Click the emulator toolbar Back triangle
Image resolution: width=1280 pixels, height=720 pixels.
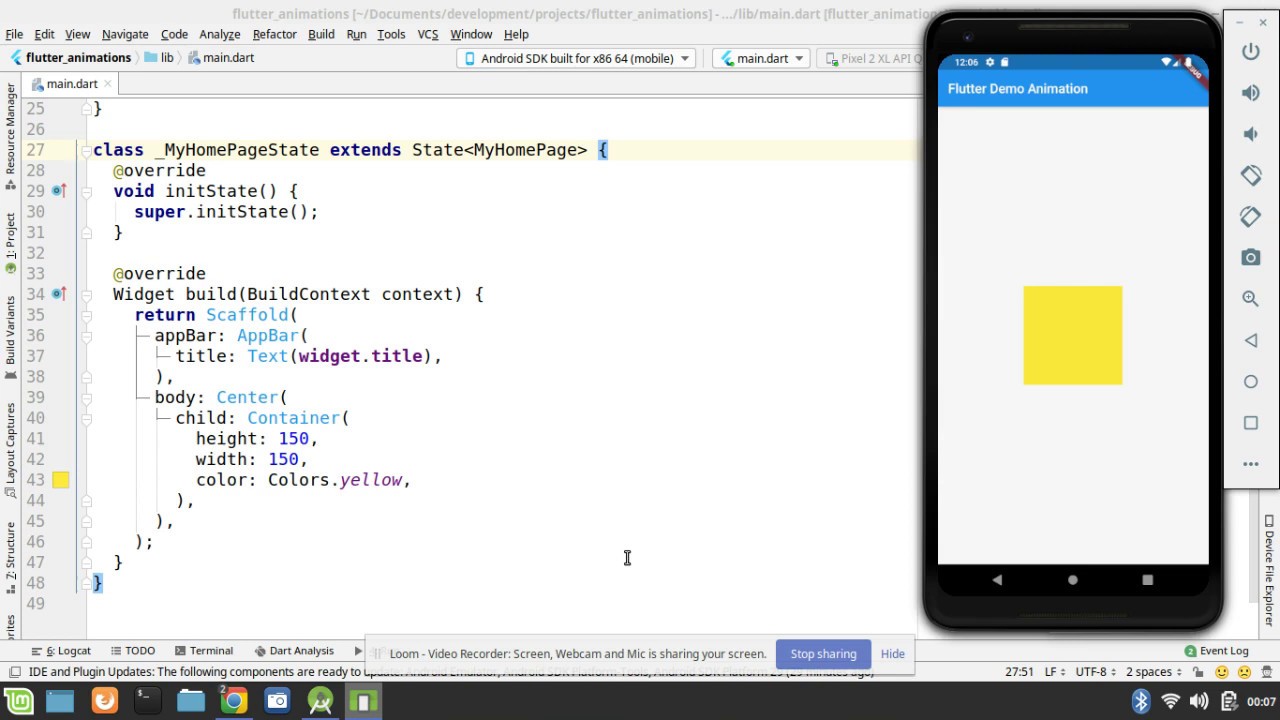click(x=1250, y=340)
